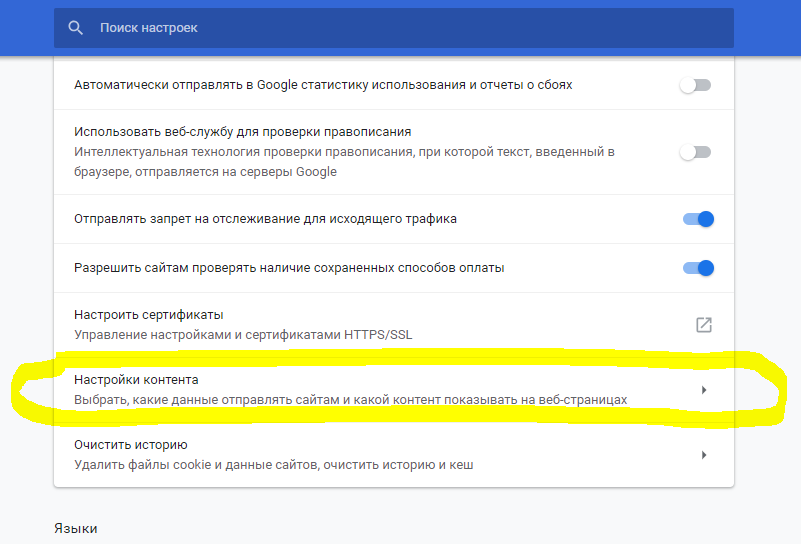Click 'Выбрать, какие данные отправлять сайтам' description
Image resolution: width=801 pixels, height=544 pixels.
[x=350, y=399]
